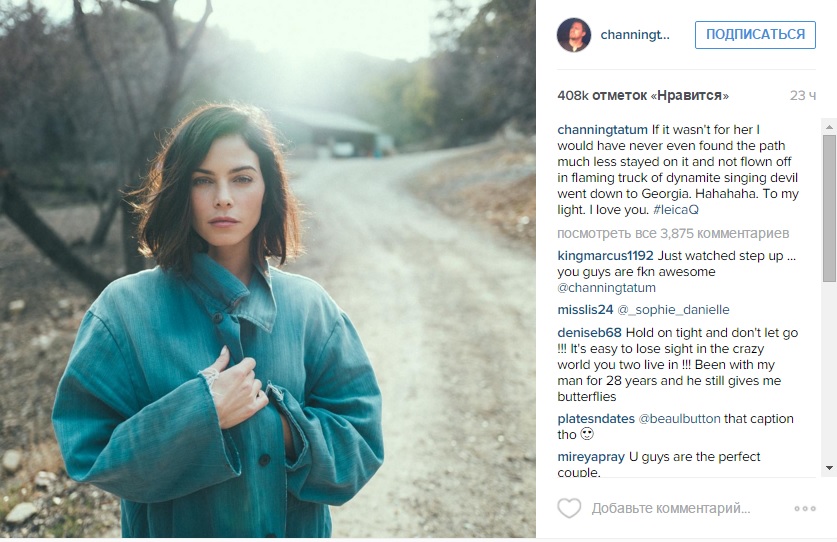Click the 408k likes count
This screenshot has width=837, height=542.
click(643, 96)
